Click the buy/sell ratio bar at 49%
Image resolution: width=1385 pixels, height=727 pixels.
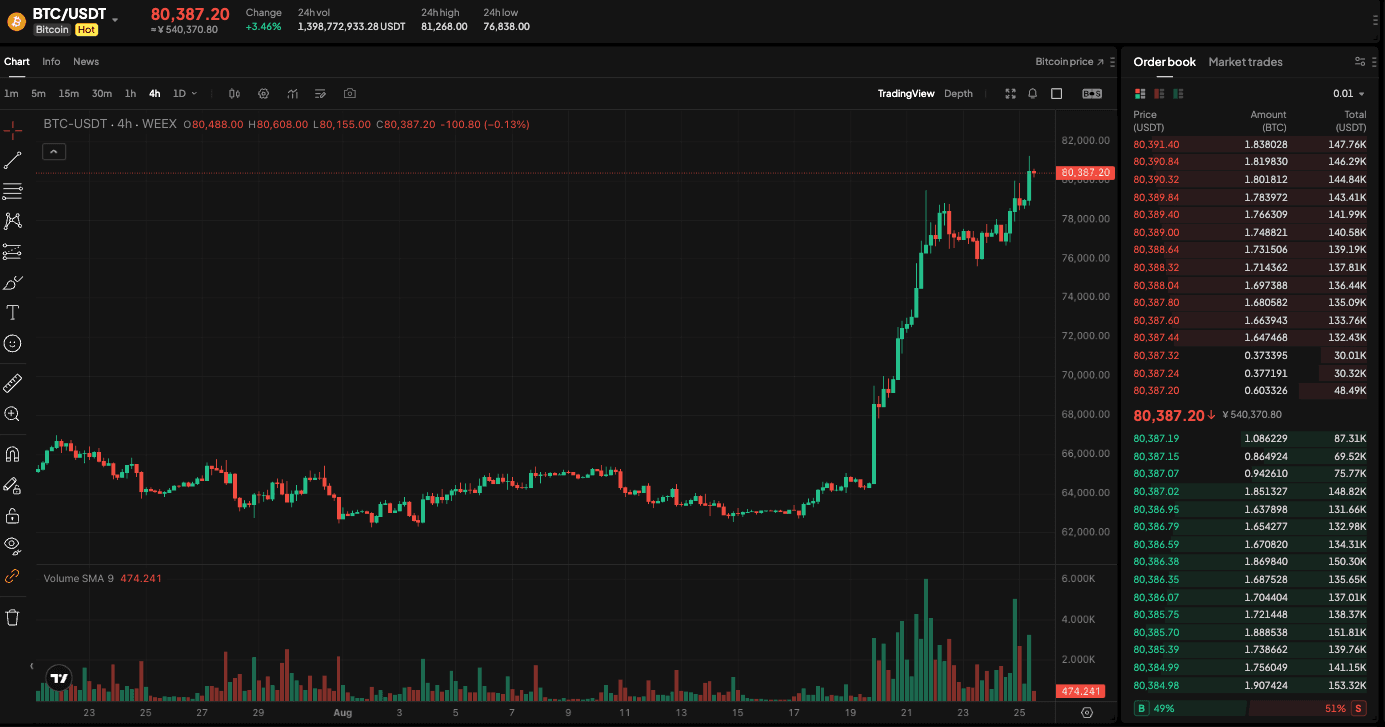(1190, 708)
